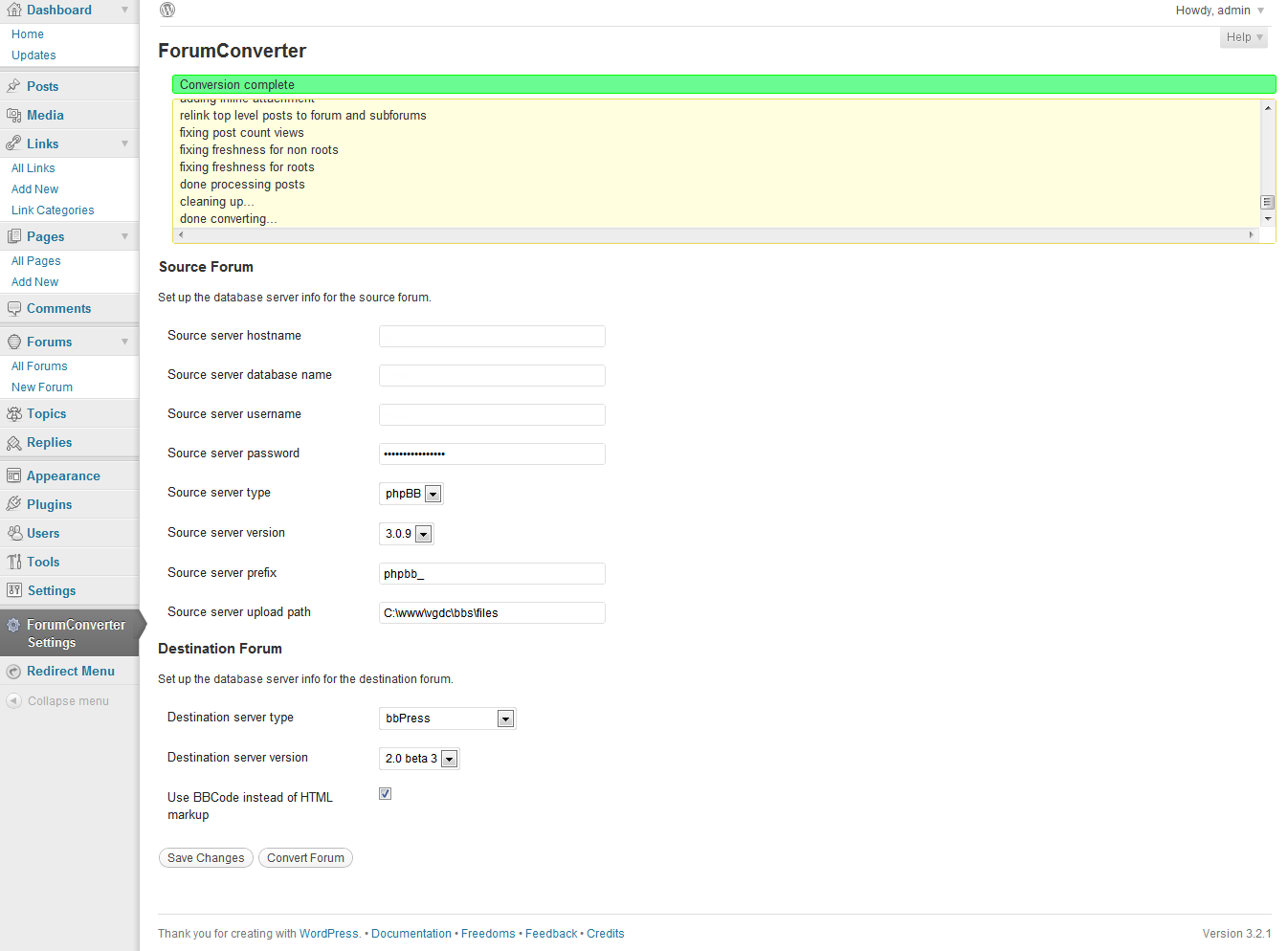Open the Home link under Dashboard
1288x951 pixels.
[28, 34]
